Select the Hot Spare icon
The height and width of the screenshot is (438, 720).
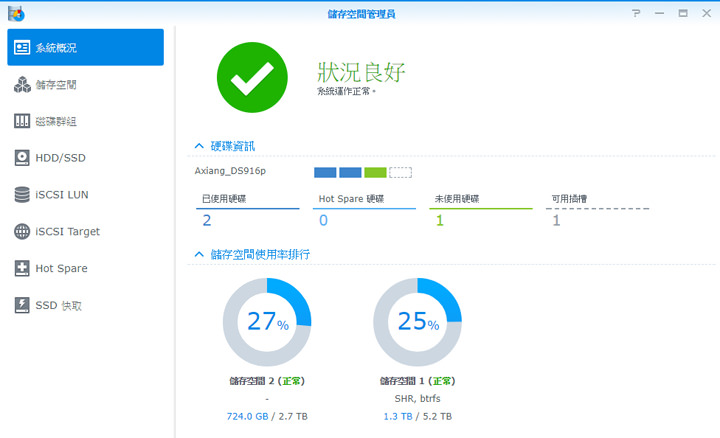(22, 268)
